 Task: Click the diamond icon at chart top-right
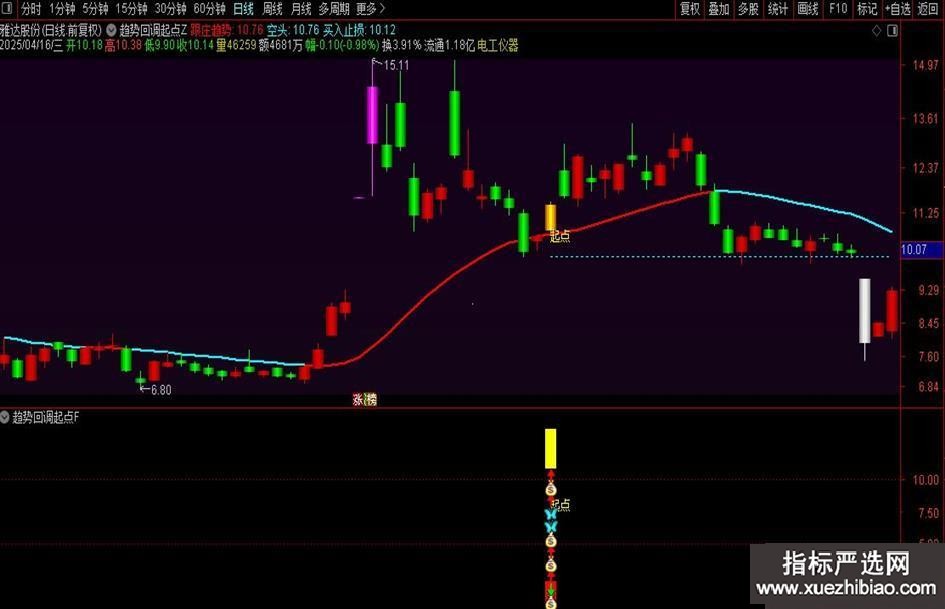[x=877, y=30]
